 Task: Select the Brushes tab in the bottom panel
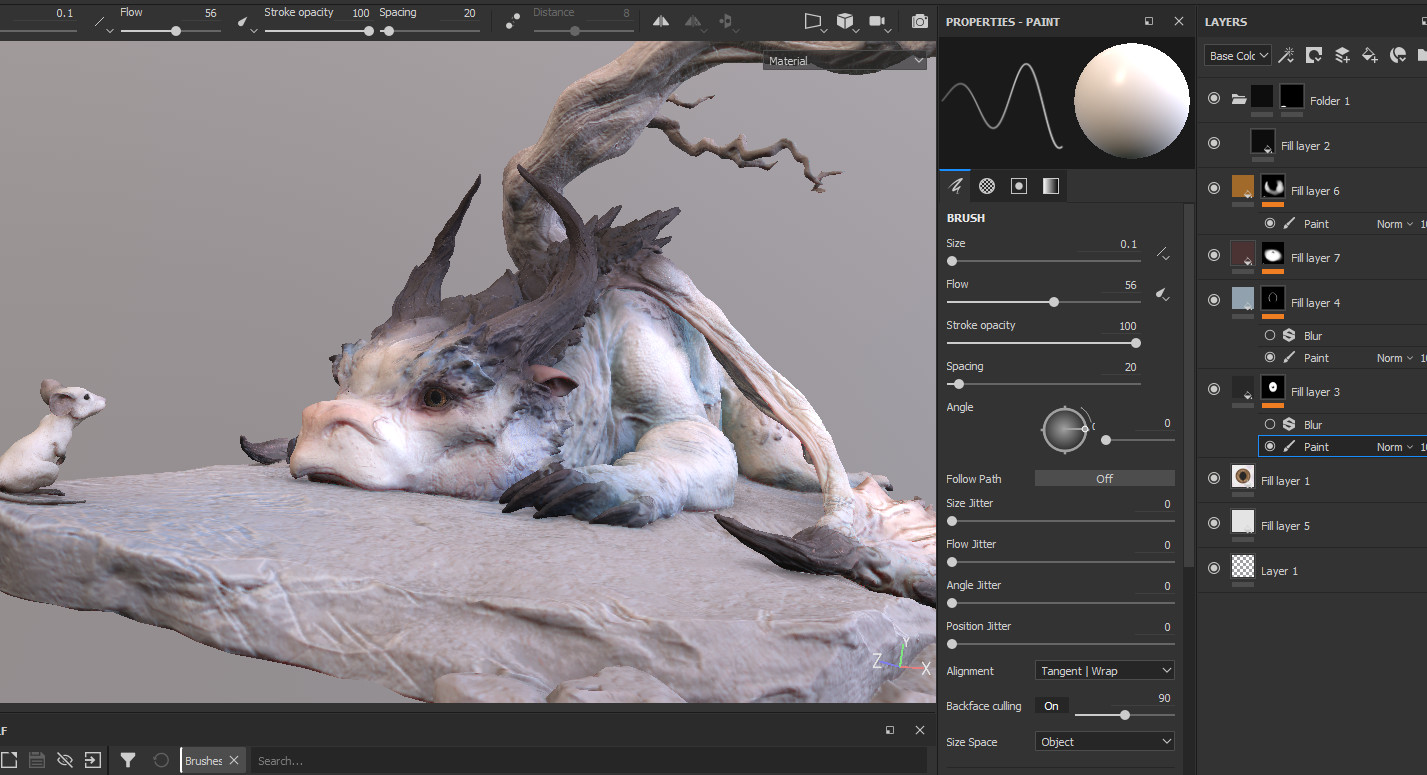click(206, 760)
